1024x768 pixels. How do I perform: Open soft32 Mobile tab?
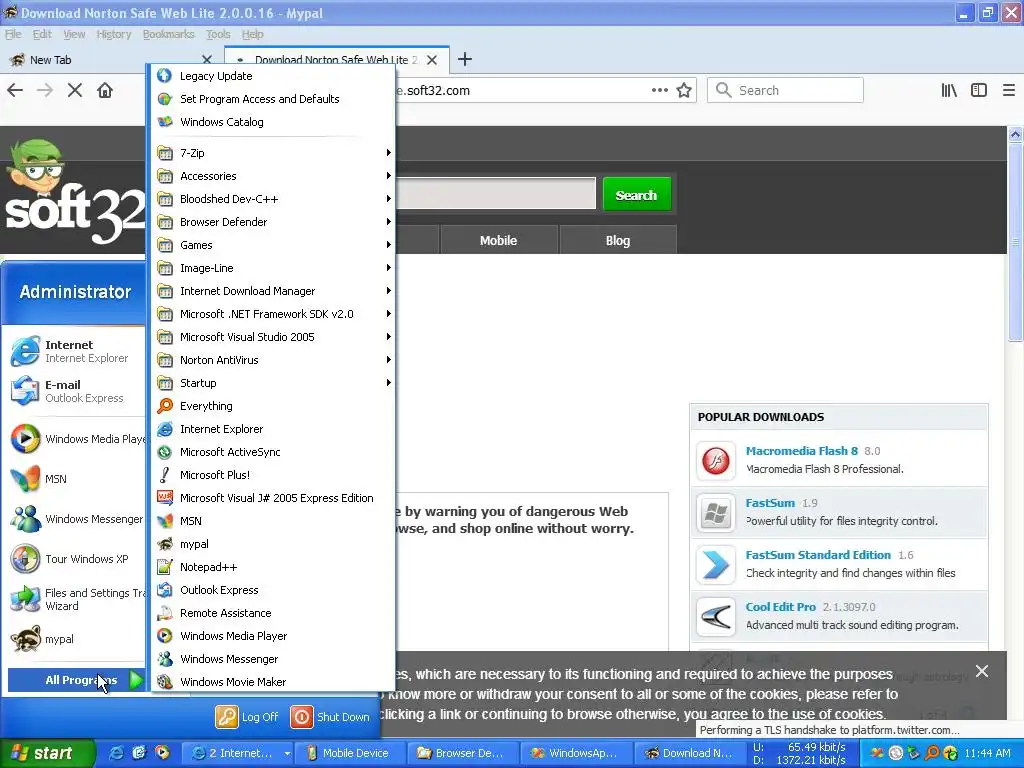[499, 240]
